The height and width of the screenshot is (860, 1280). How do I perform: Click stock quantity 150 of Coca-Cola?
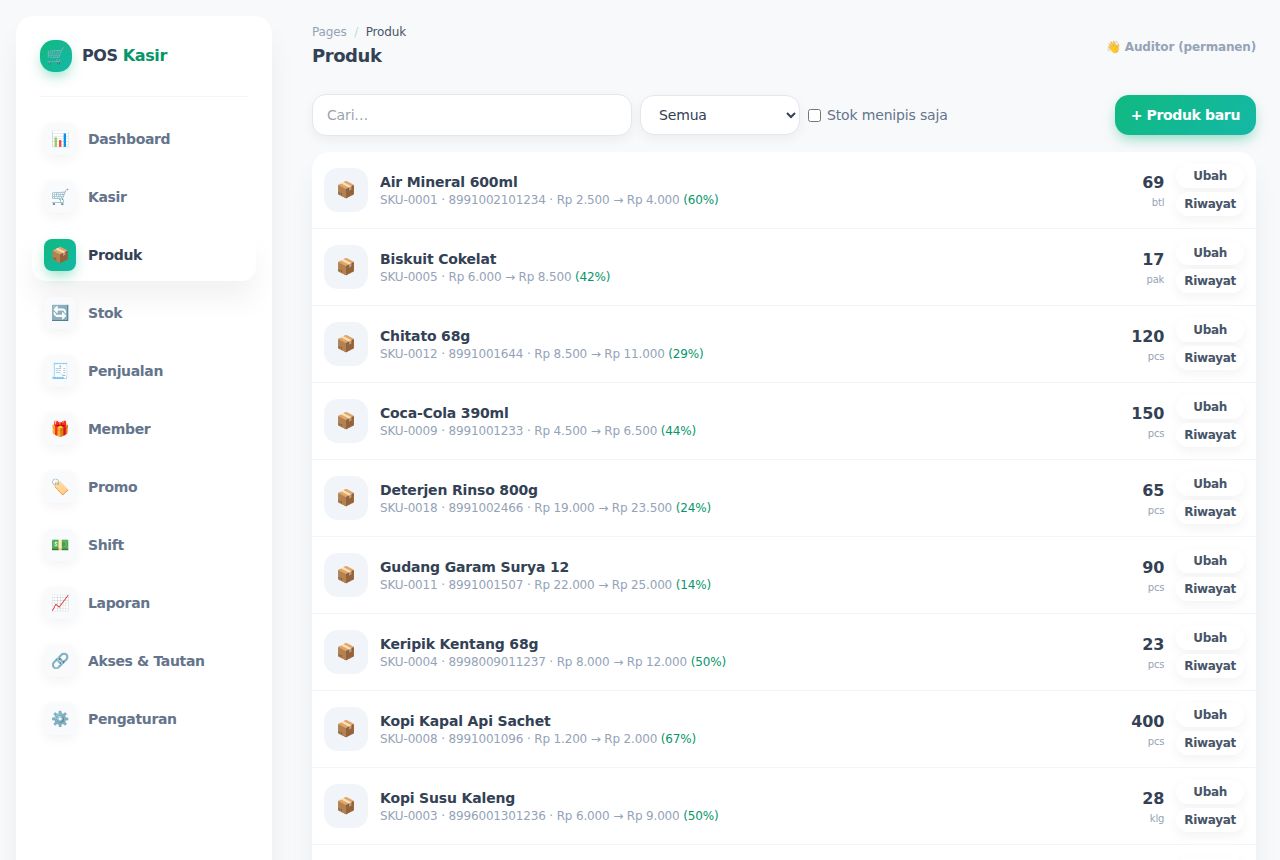(1148, 413)
